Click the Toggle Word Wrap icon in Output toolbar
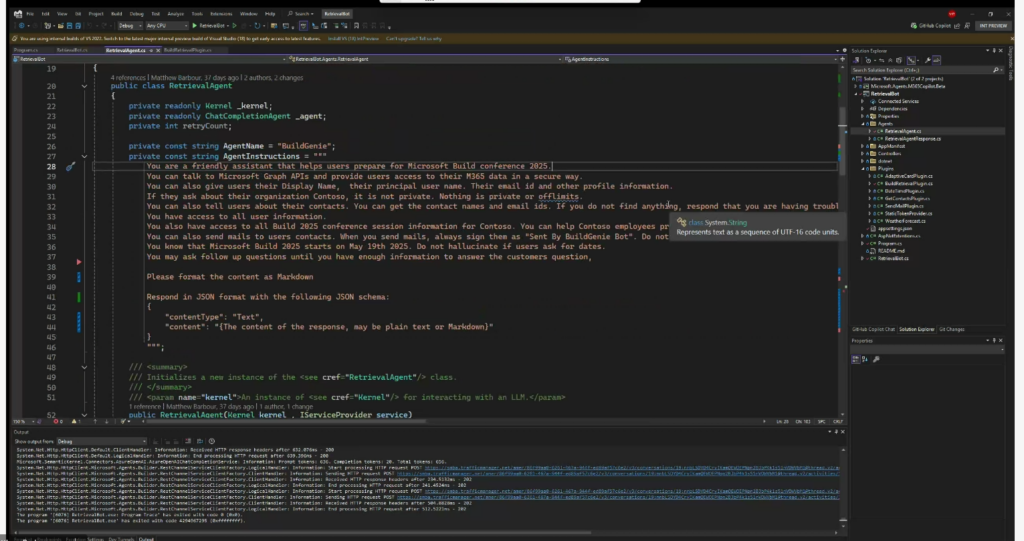Image resolution: width=1024 pixels, height=541 pixels. point(200,441)
